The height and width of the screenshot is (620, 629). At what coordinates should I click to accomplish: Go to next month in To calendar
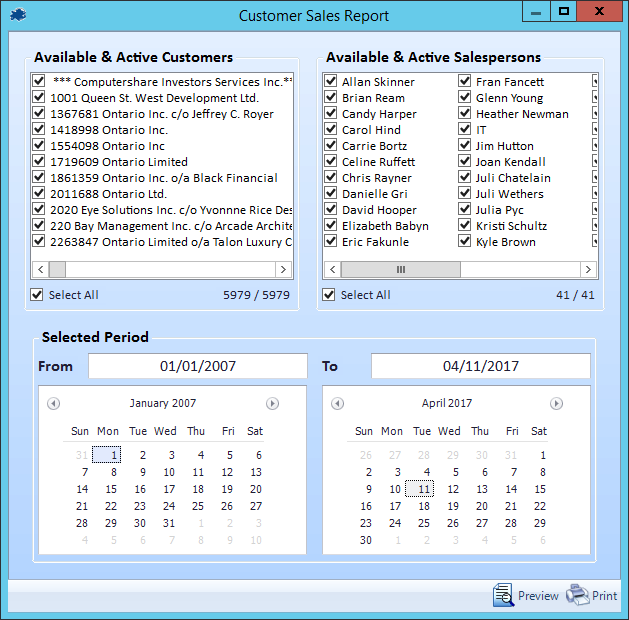(x=557, y=404)
